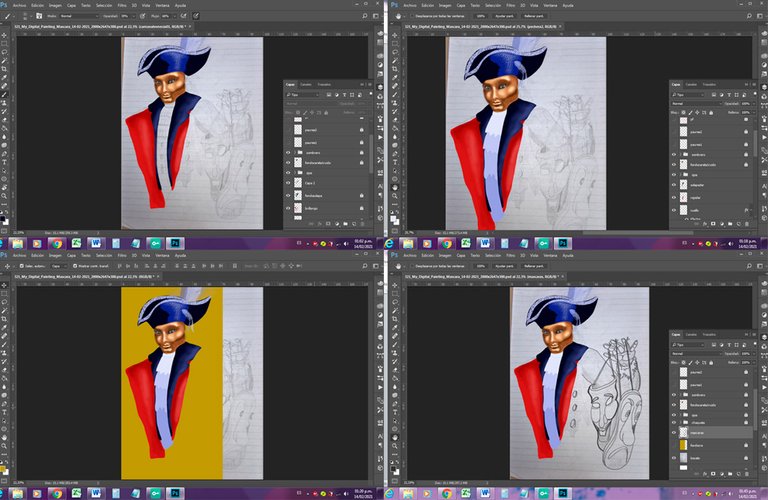Click Photoshop icon in top-right window taskbar
This screenshot has width=768, height=500.
point(563,243)
